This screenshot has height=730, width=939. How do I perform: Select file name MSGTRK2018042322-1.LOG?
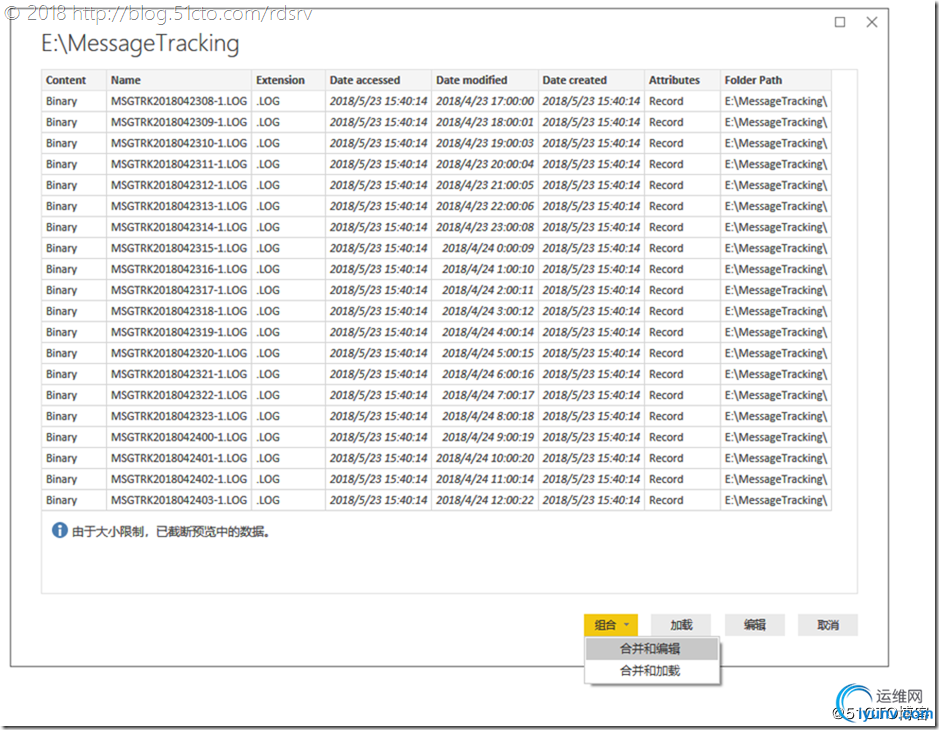pos(178,395)
